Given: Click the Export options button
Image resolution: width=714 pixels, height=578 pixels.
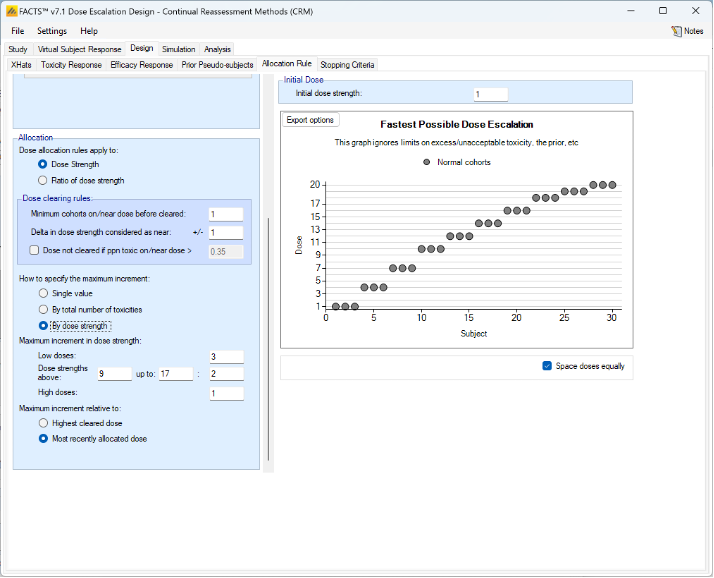Looking at the screenshot, I should click(x=310, y=120).
